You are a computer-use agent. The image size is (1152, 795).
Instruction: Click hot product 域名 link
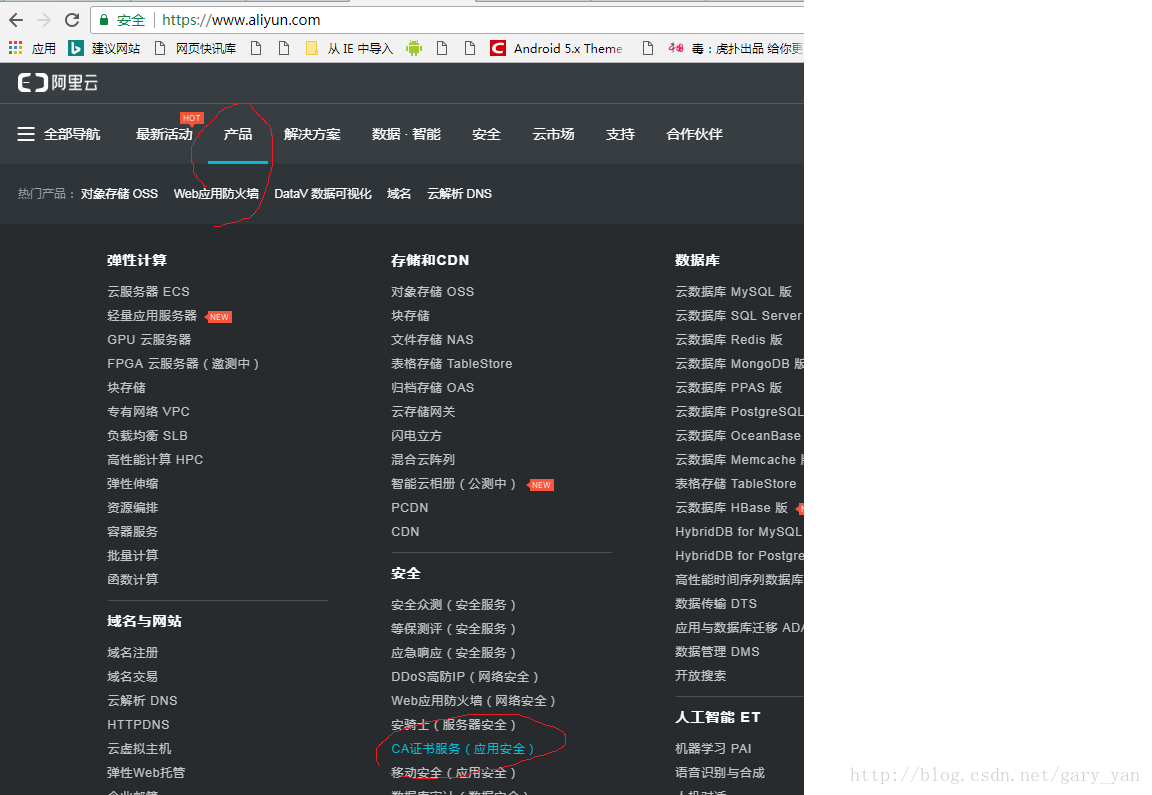pyautogui.click(x=399, y=194)
